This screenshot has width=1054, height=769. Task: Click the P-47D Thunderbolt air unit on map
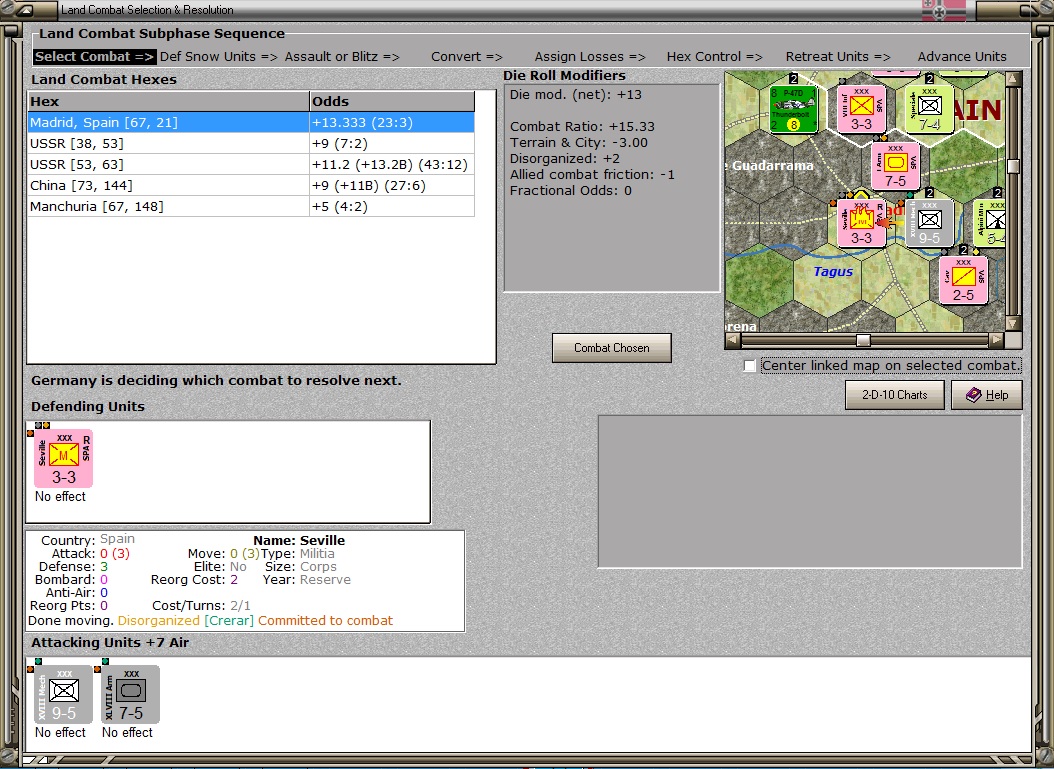coord(793,109)
